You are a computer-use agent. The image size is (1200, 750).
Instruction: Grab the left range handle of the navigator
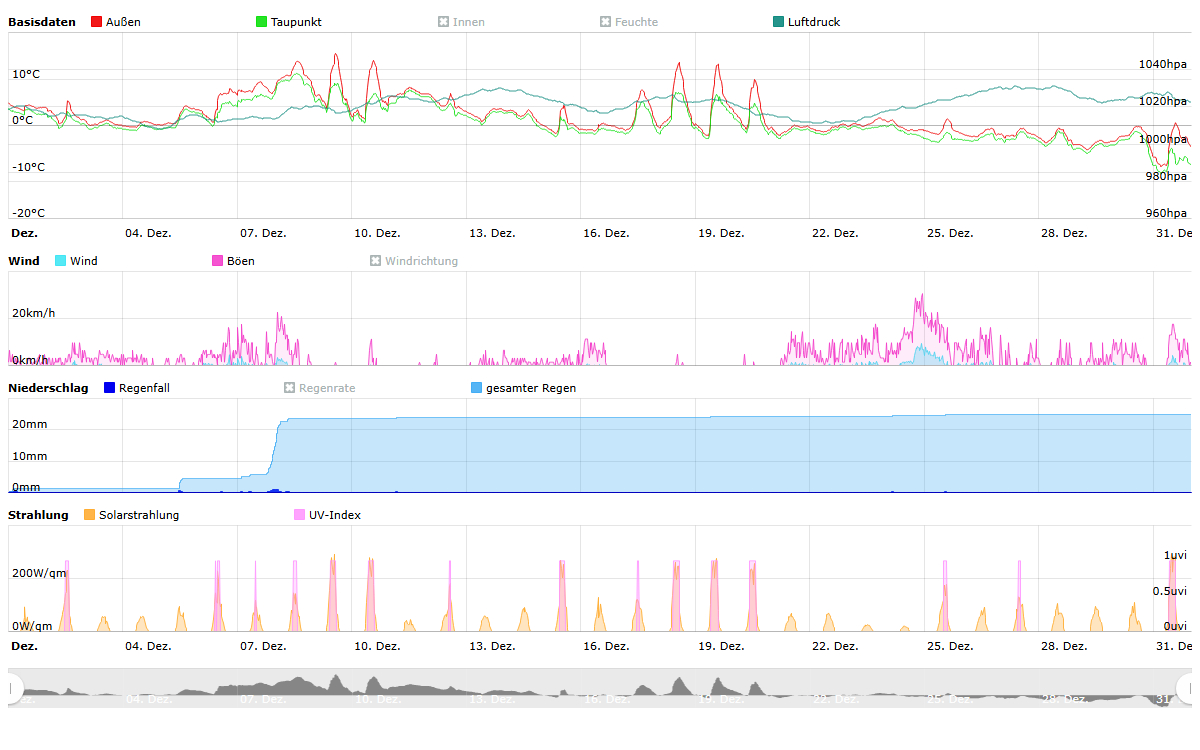coord(12,688)
